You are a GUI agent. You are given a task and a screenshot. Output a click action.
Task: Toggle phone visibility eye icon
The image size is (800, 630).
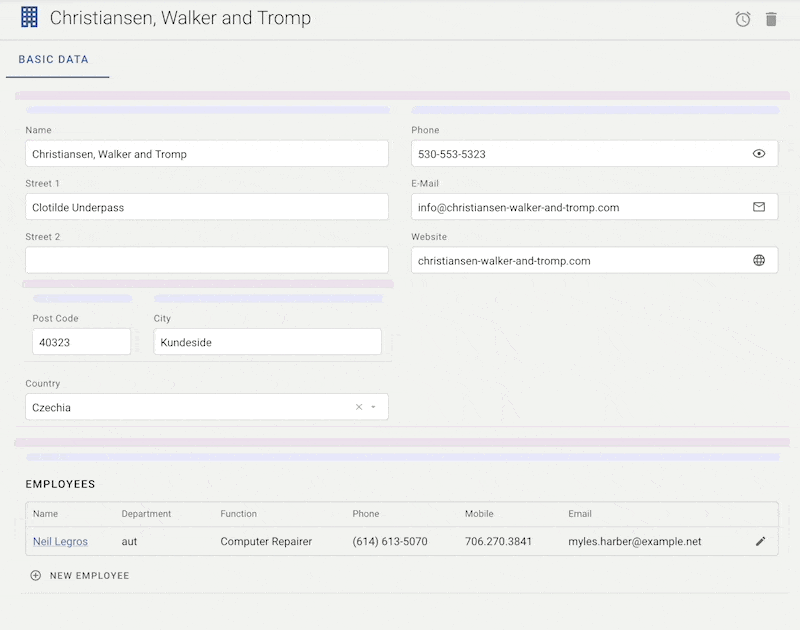[x=759, y=154]
